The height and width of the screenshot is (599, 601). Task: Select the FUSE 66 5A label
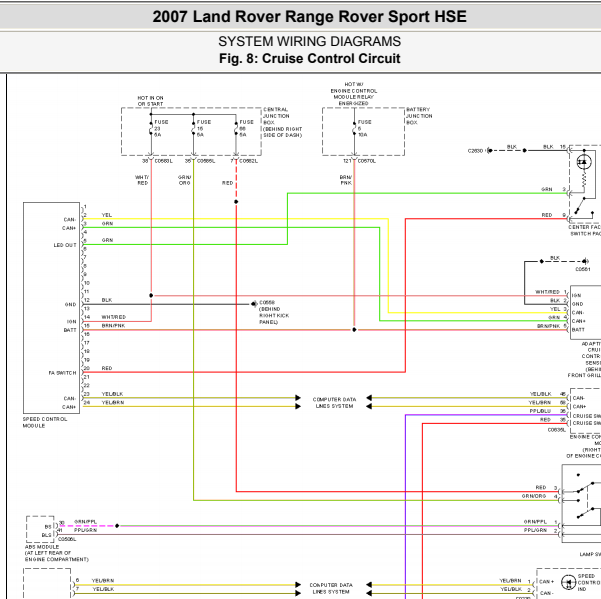[246, 128]
